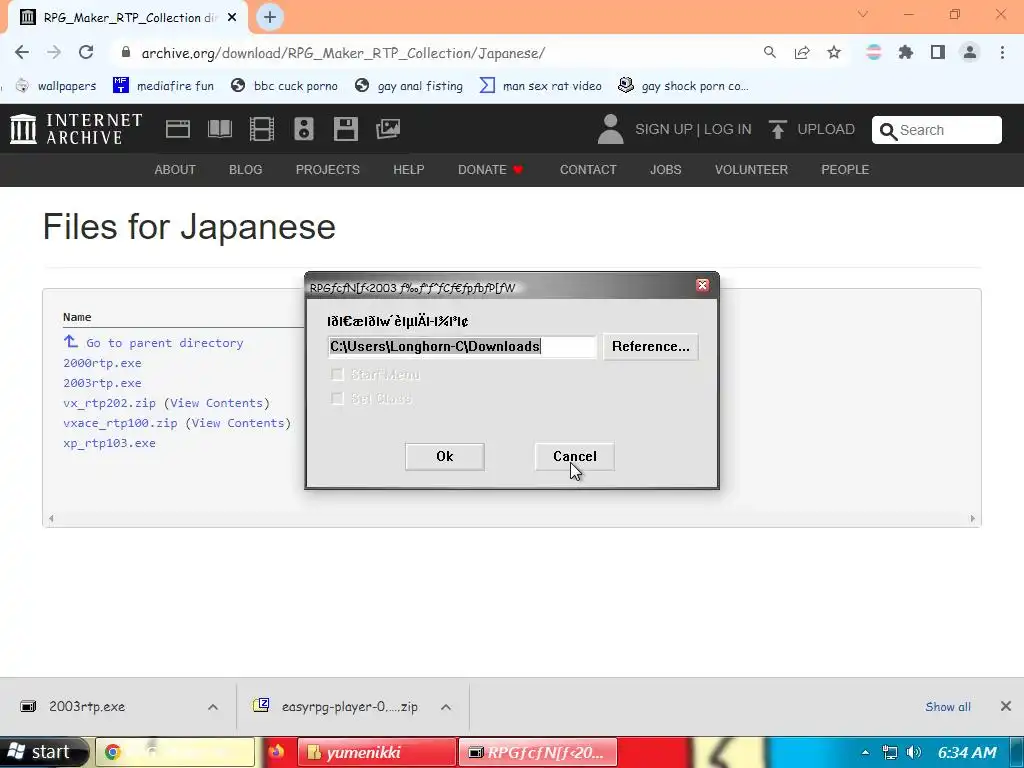Open the BLOG menu item
This screenshot has height=768, width=1024.
(246, 170)
